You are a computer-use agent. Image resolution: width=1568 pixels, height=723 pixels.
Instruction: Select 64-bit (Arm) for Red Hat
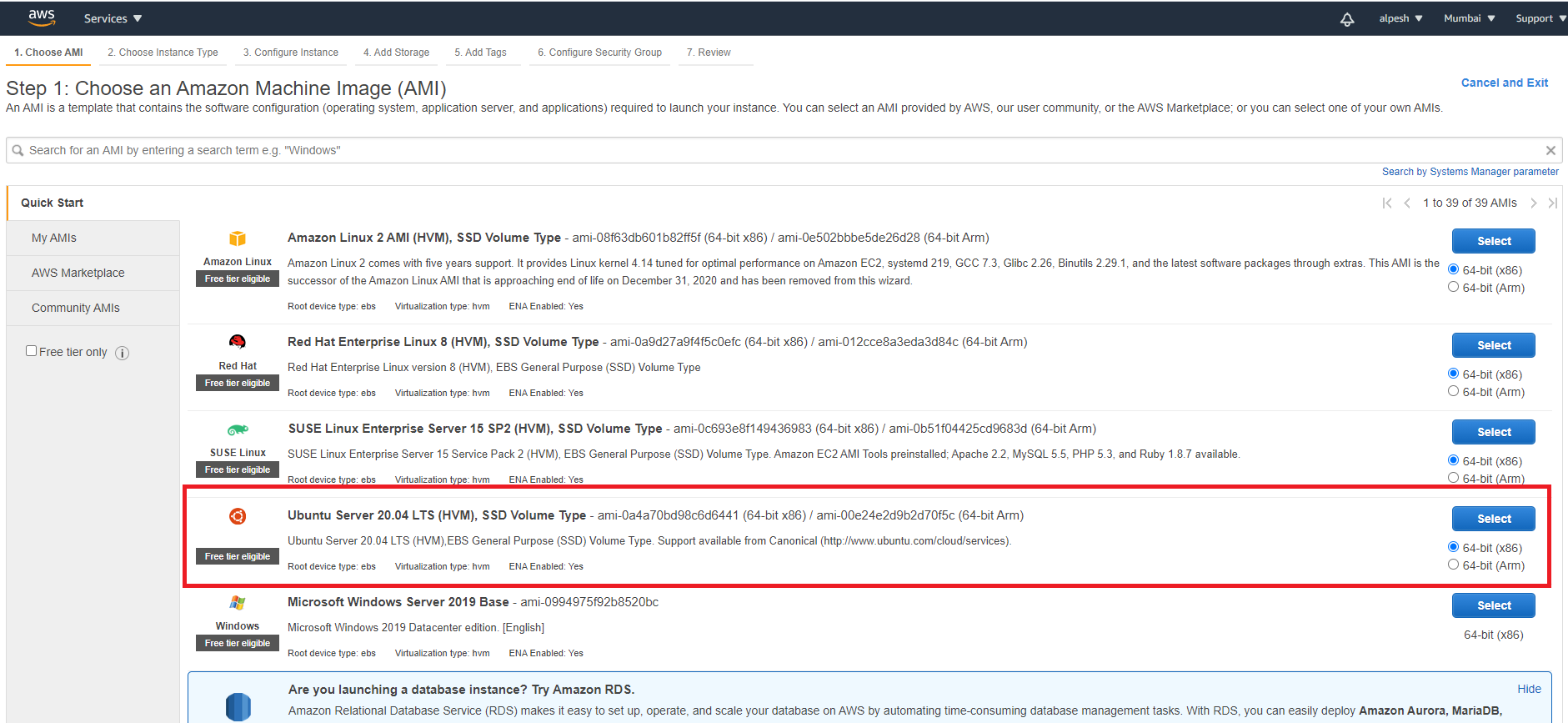point(1454,391)
